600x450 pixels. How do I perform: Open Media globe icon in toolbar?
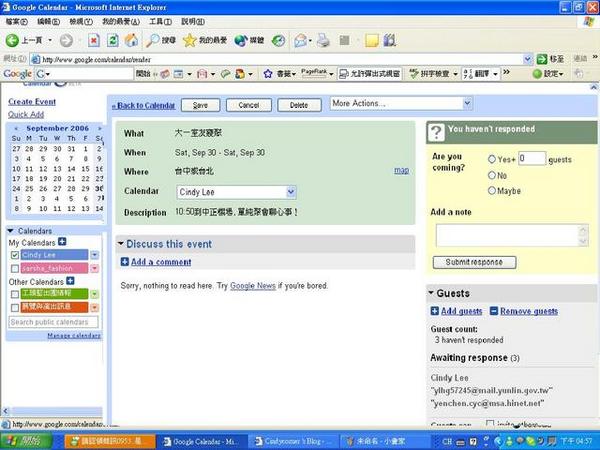pyautogui.click(x=241, y=40)
